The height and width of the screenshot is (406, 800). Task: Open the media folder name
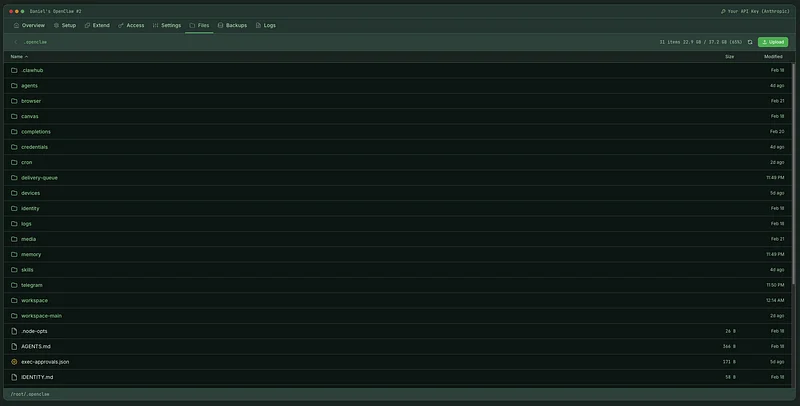(29, 239)
